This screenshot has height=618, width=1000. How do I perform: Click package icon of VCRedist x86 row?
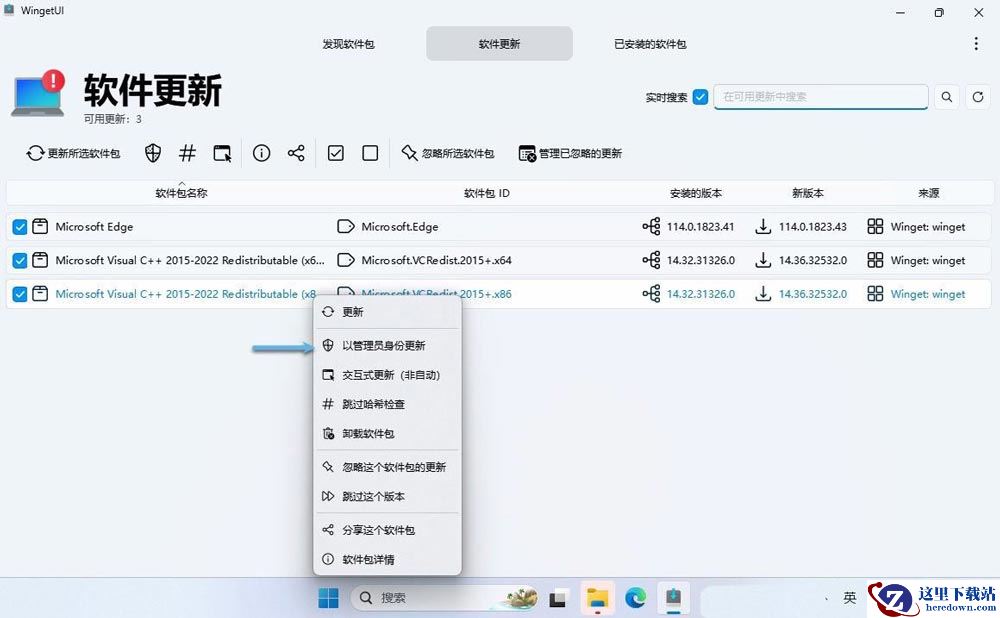pos(40,294)
